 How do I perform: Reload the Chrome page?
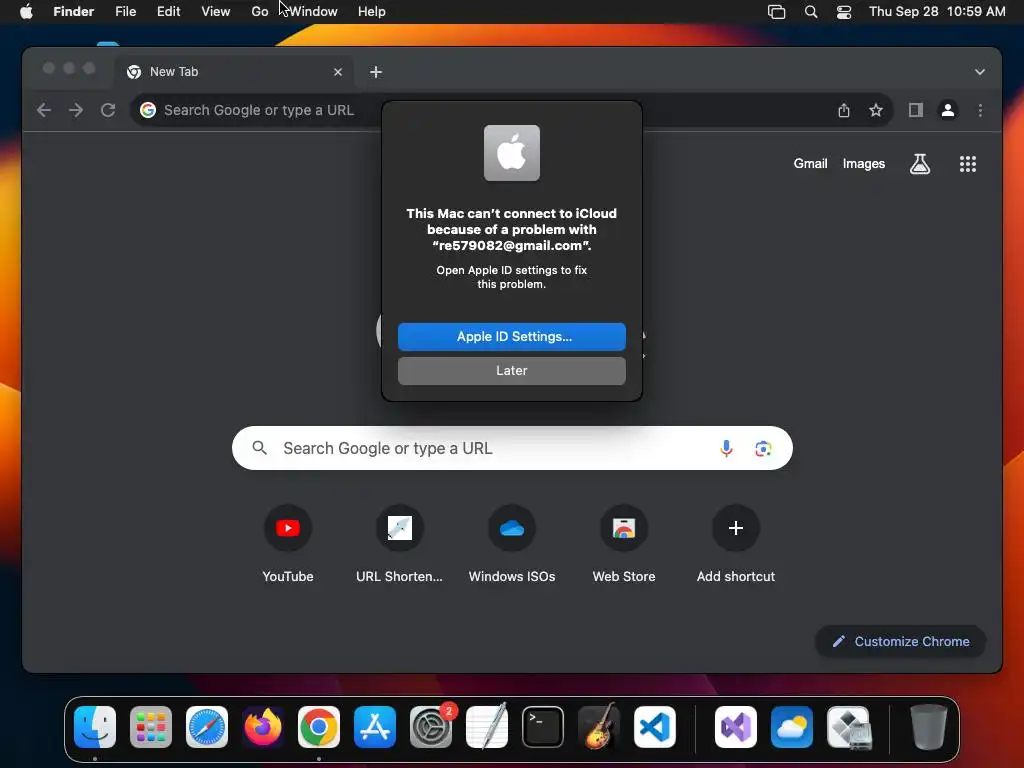point(108,110)
